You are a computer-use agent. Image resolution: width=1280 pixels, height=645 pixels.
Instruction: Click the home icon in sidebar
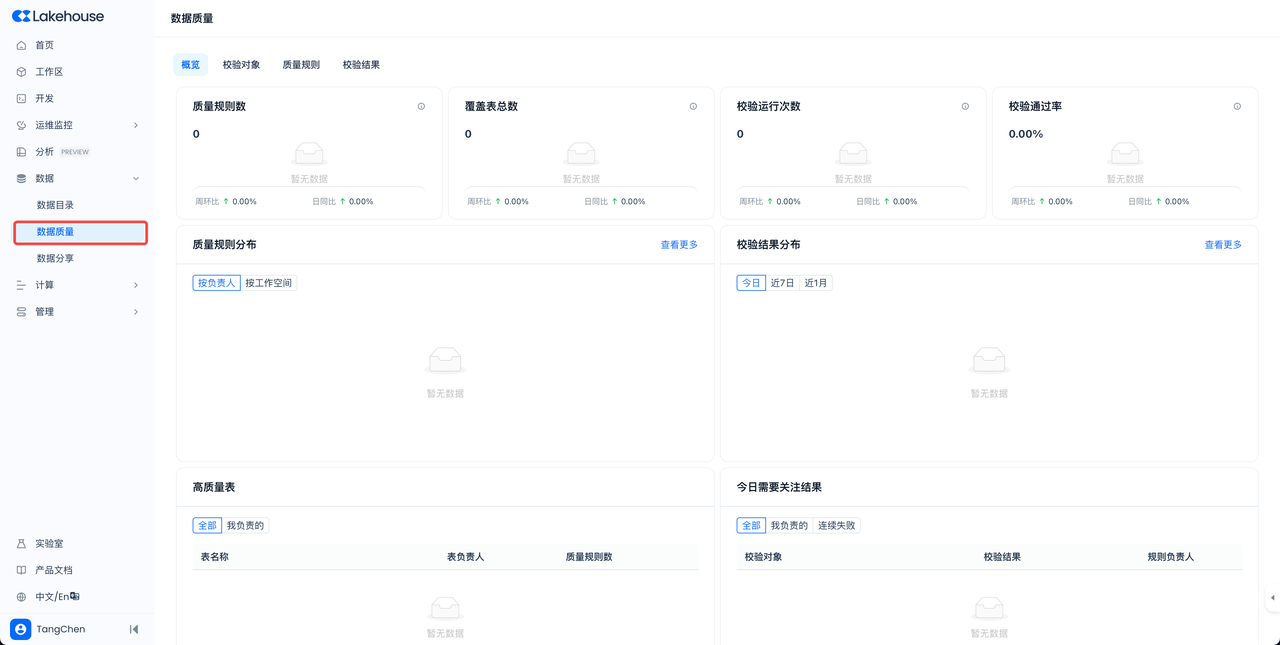coord(22,45)
